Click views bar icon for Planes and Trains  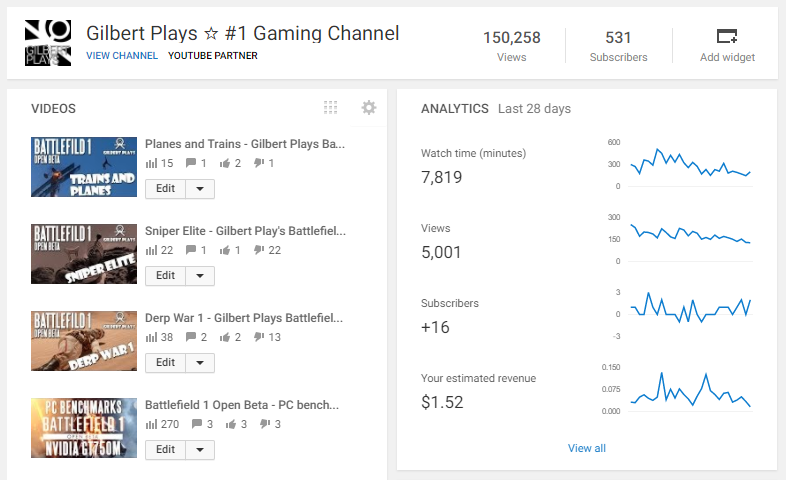[x=151, y=163]
